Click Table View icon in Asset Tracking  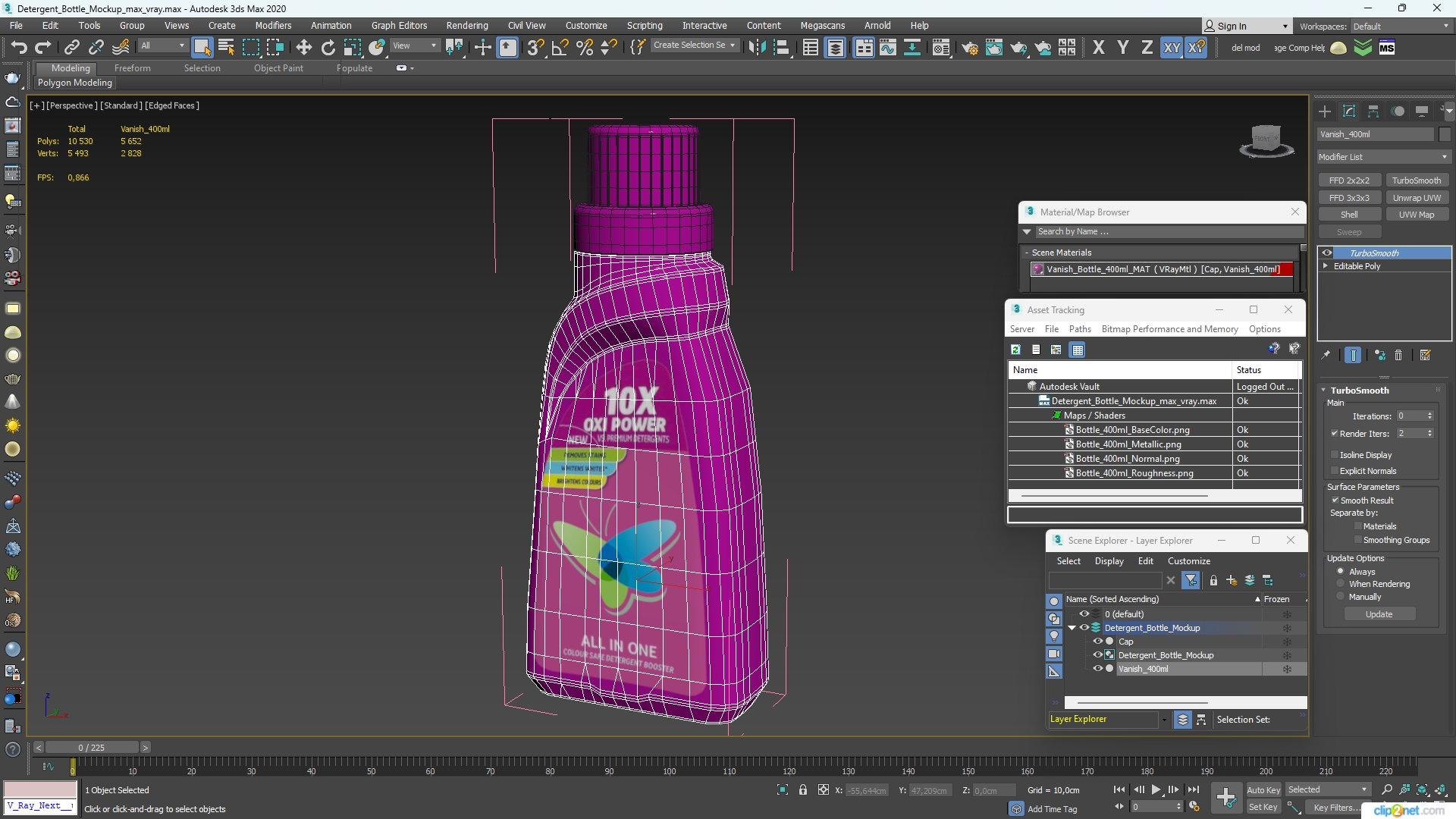pyautogui.click(x=1078, y=350)
